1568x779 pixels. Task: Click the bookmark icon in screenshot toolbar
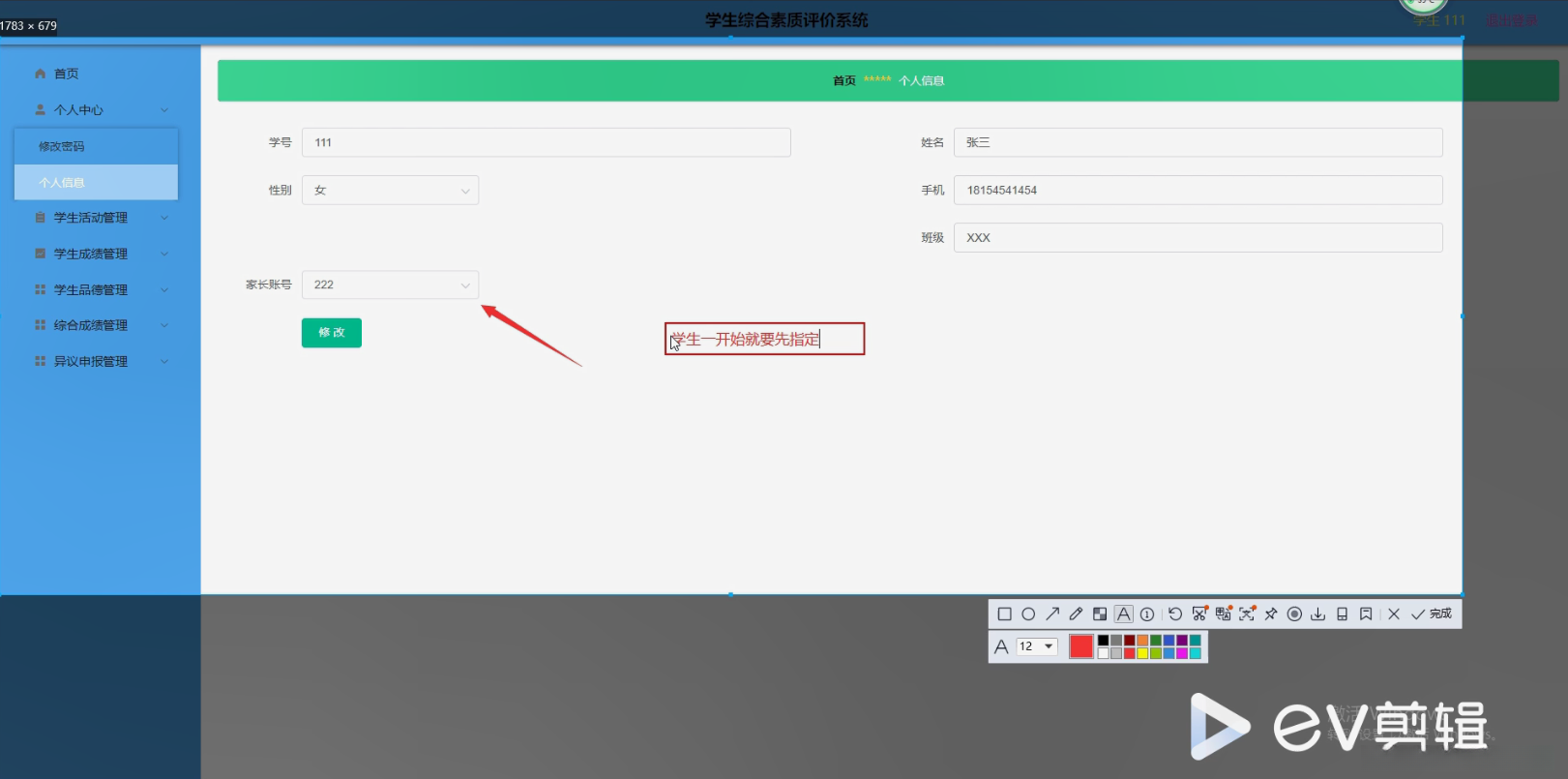pos(1366,614)
